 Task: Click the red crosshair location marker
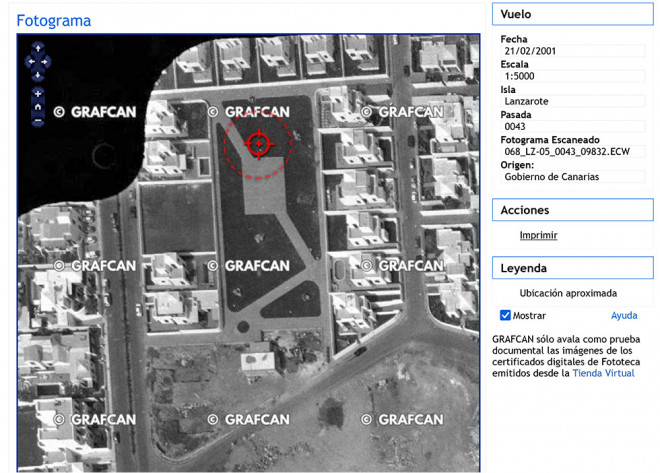[258, 144]
